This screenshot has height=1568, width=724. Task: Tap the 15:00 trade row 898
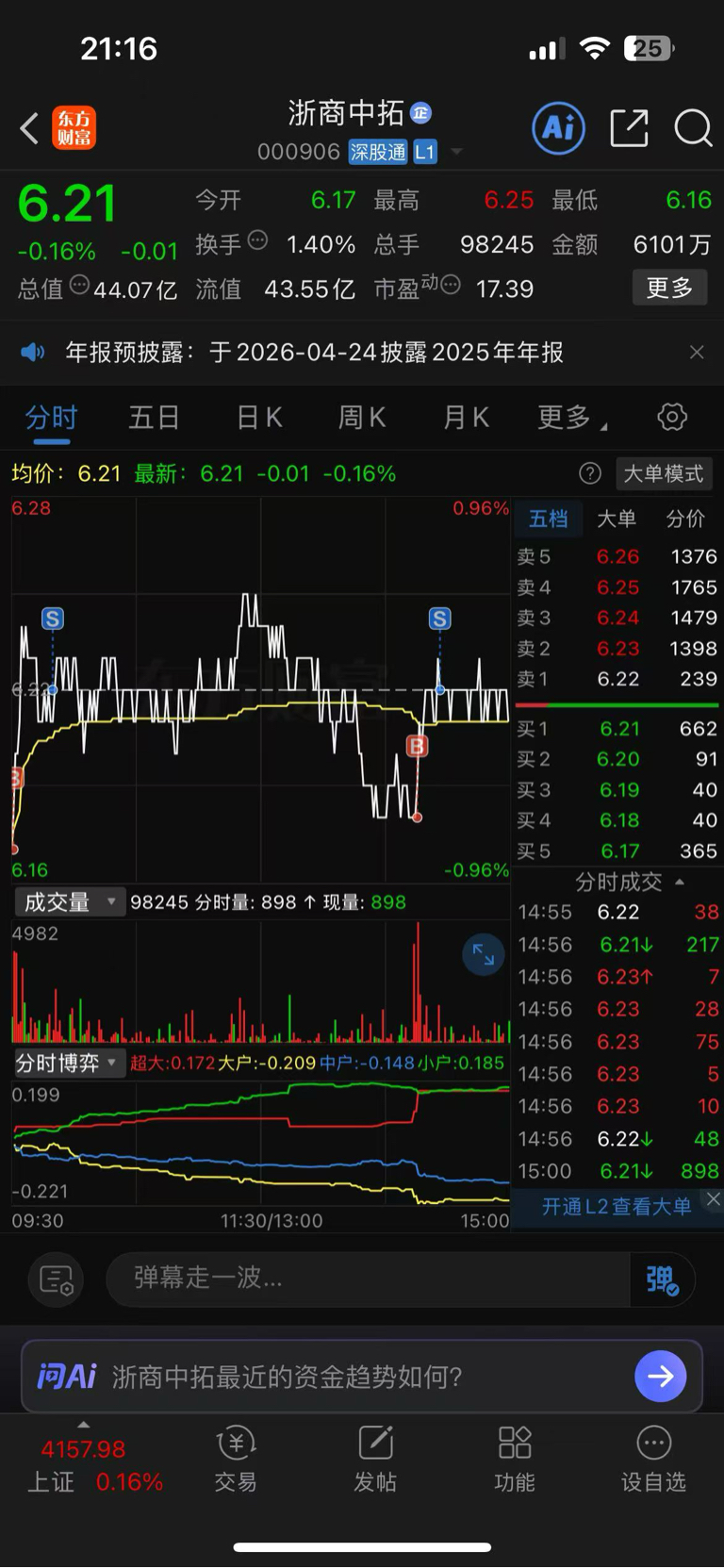pos(617,1171)
